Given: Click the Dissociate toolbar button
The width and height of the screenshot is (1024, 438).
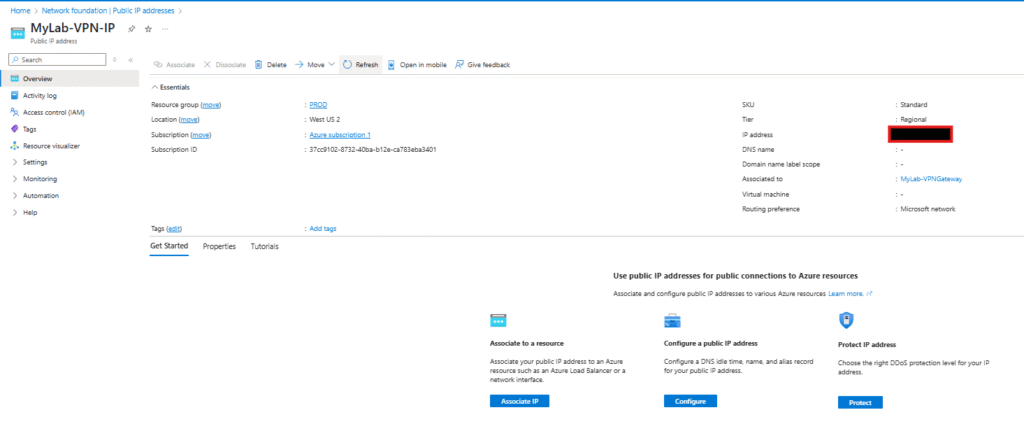Looking at the screenshot, I should tap(225, 65).
